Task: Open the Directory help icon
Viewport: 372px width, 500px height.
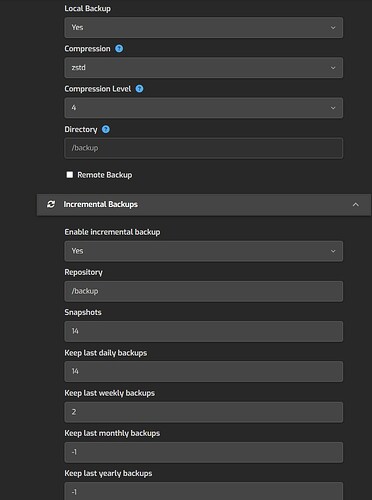Action: click(x=106, y=129)
